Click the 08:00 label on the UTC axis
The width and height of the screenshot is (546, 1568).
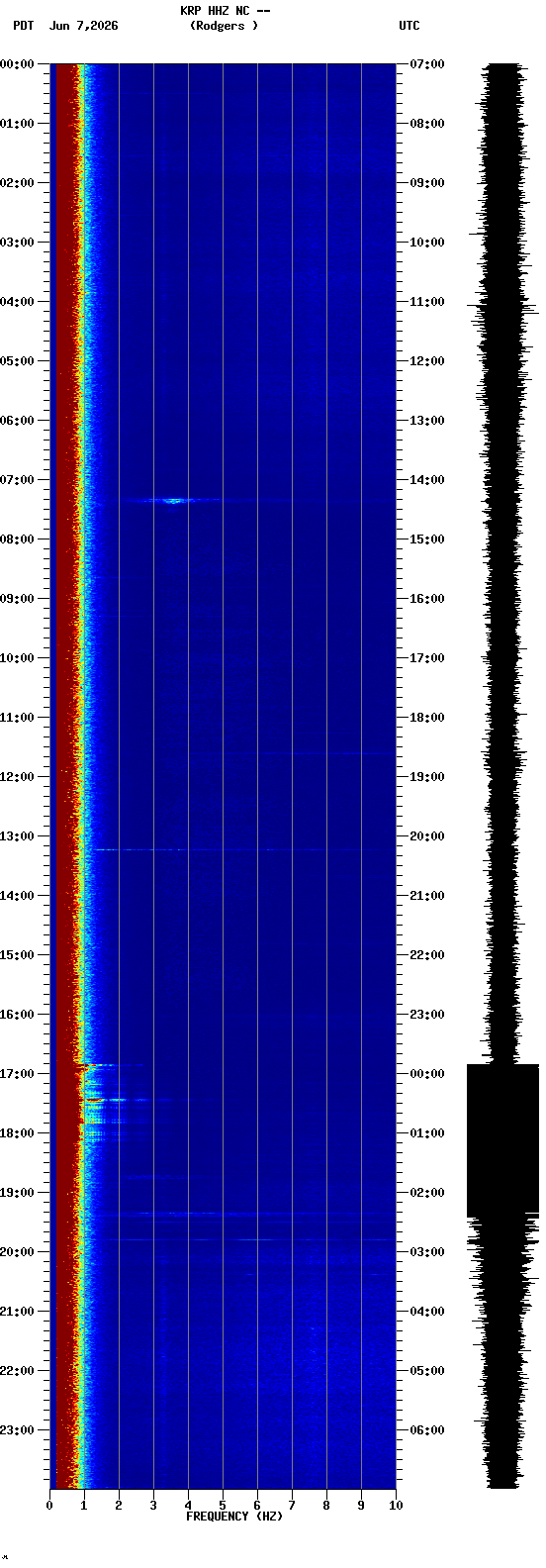(x=427, y=124)
